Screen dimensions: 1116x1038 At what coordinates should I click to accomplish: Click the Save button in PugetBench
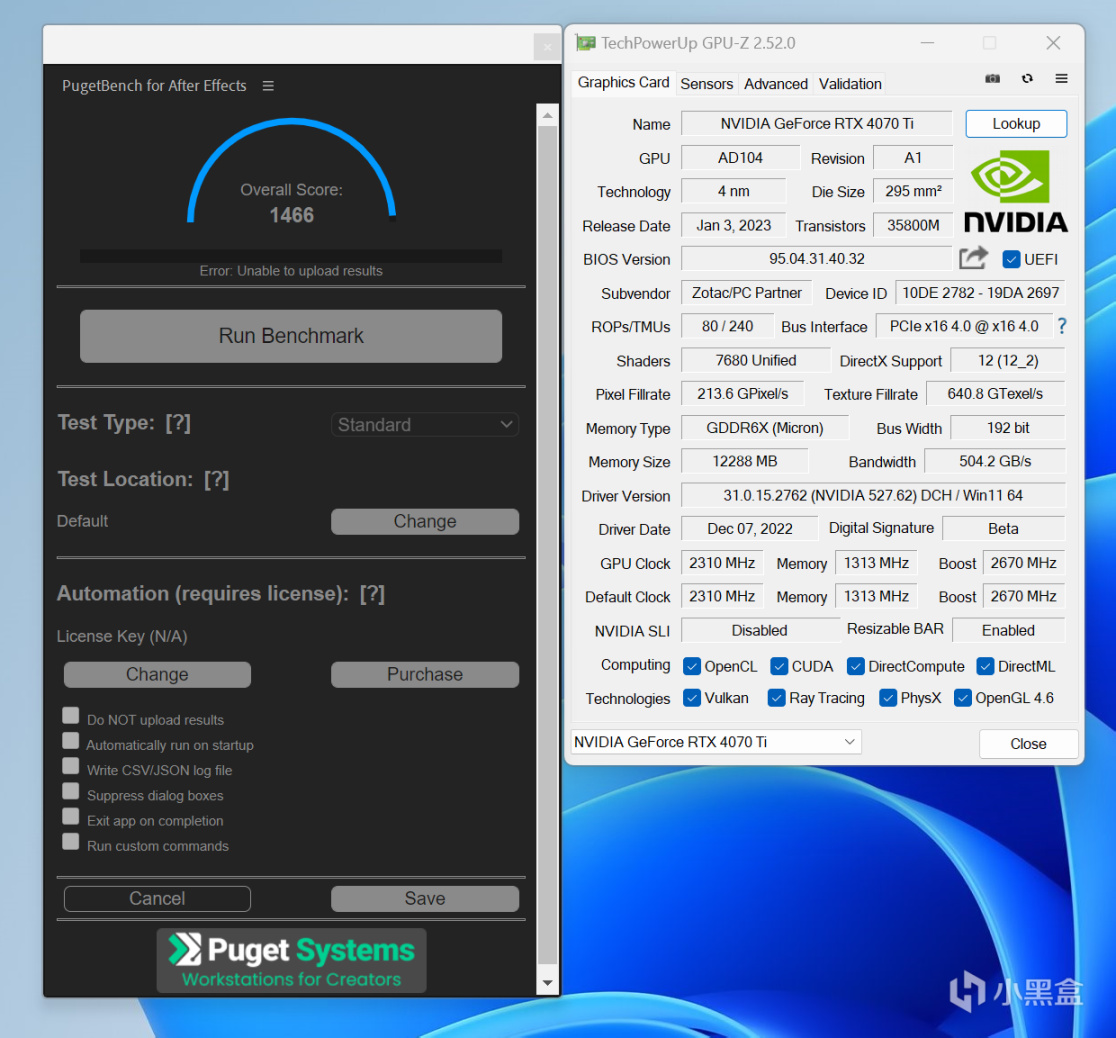(425, 898)
